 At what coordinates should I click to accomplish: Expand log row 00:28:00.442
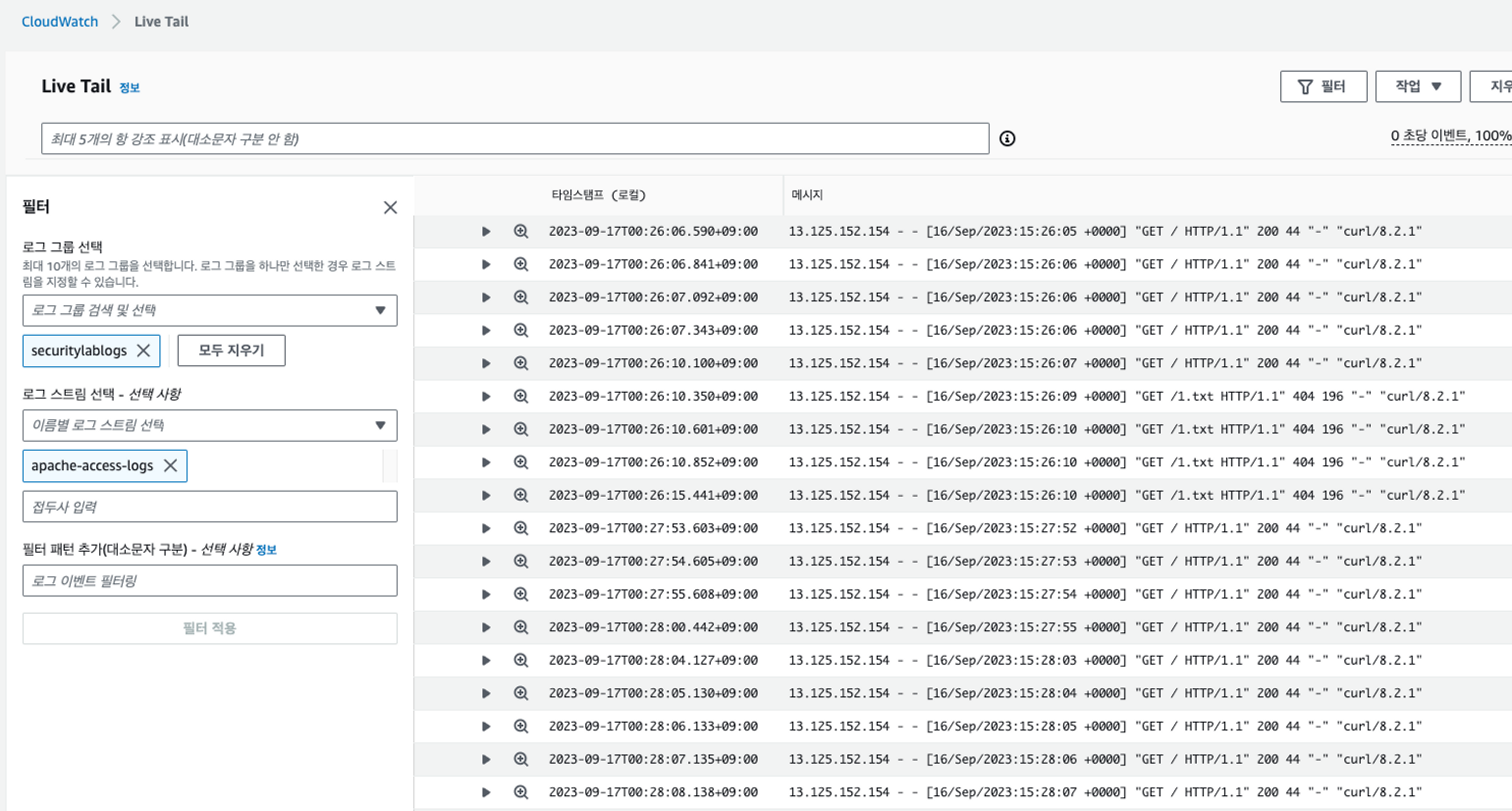[x=486, y=627]
